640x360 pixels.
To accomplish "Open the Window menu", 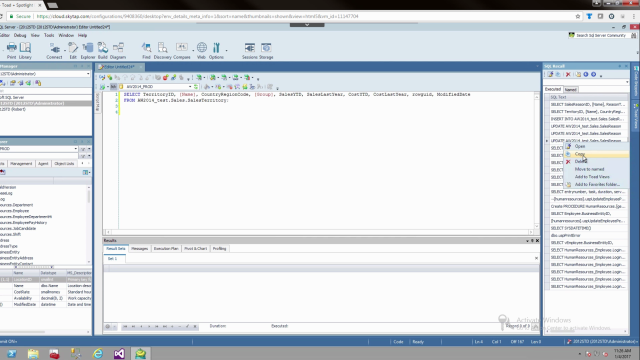I will point(66,36).
